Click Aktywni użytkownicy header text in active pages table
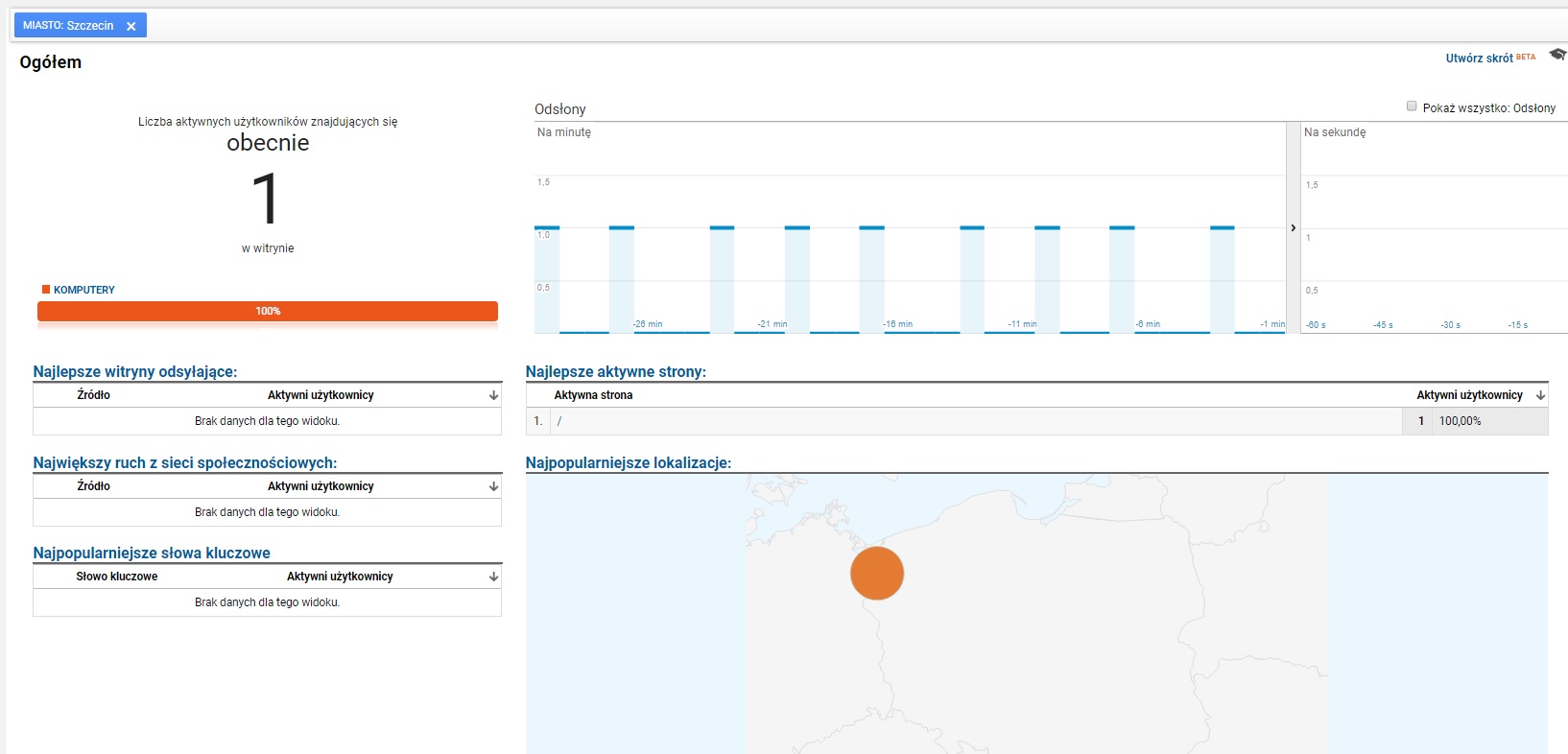The width and height of the screenshot is (1568, 754). point(1470,395)
